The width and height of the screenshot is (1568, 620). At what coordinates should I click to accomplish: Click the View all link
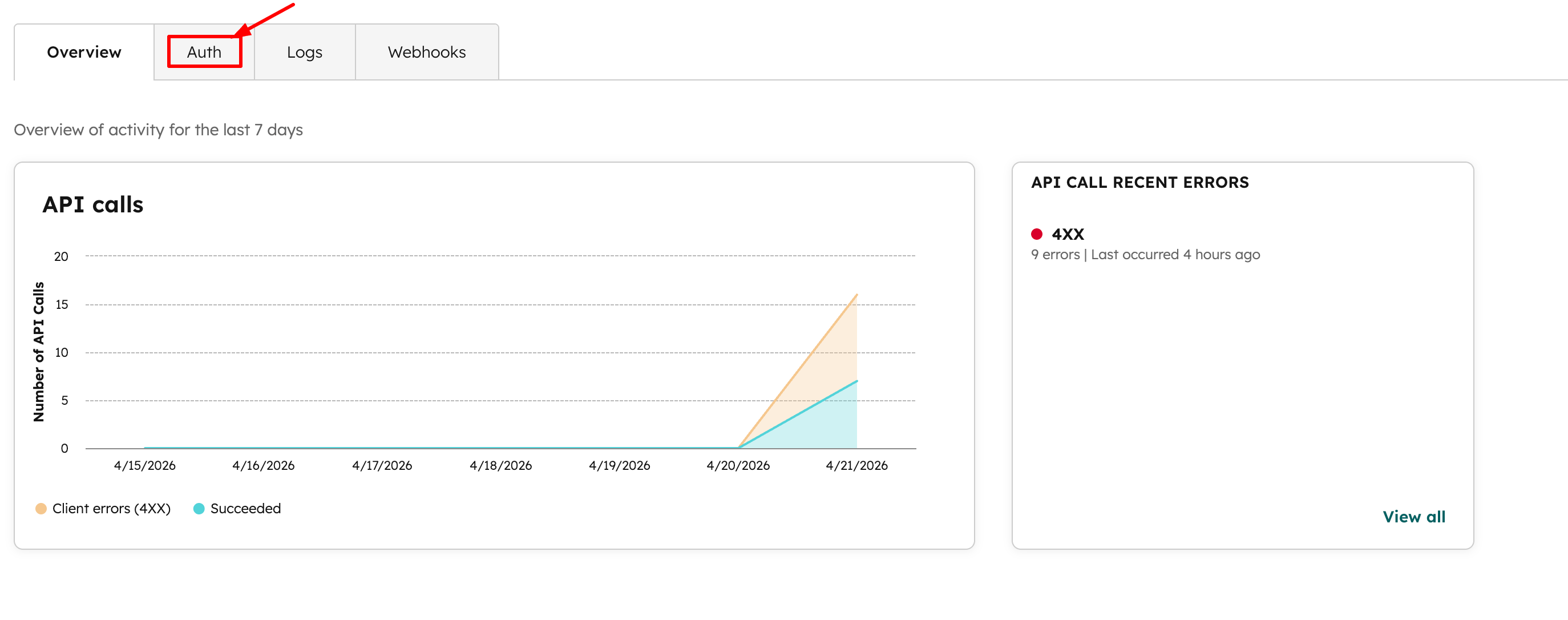pos(1413,517)
